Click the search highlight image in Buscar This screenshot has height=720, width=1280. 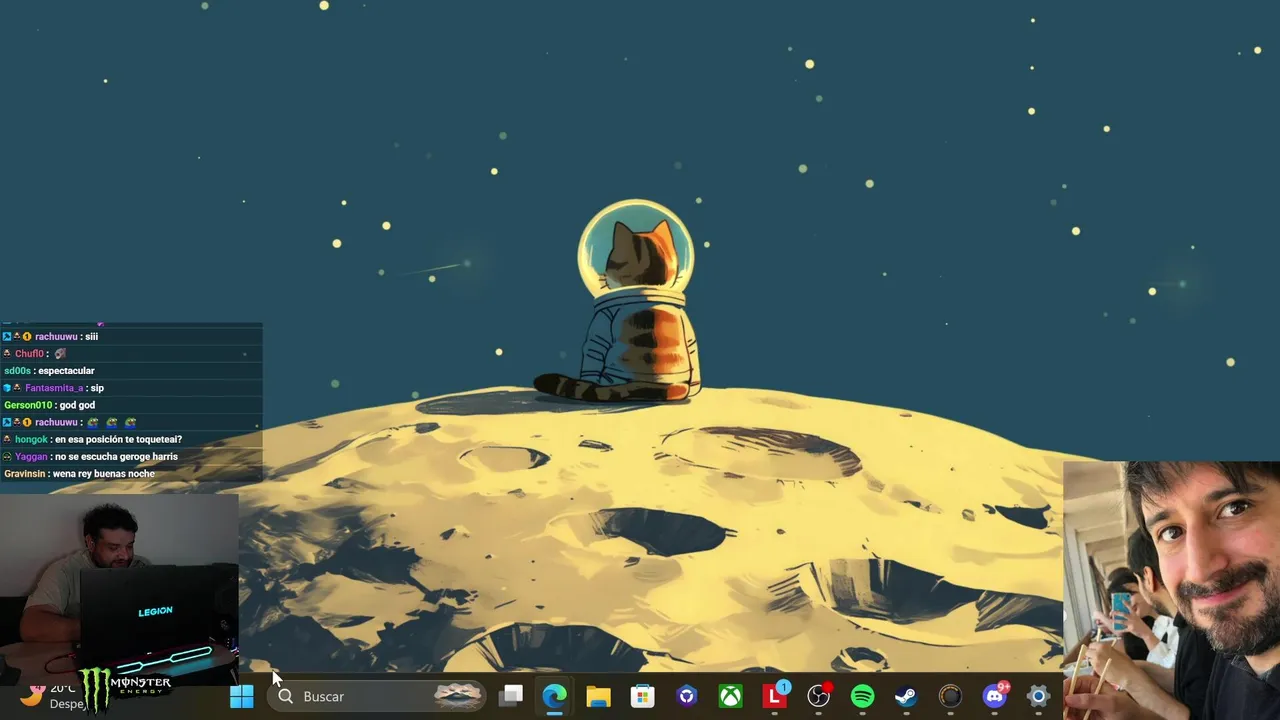458,696
